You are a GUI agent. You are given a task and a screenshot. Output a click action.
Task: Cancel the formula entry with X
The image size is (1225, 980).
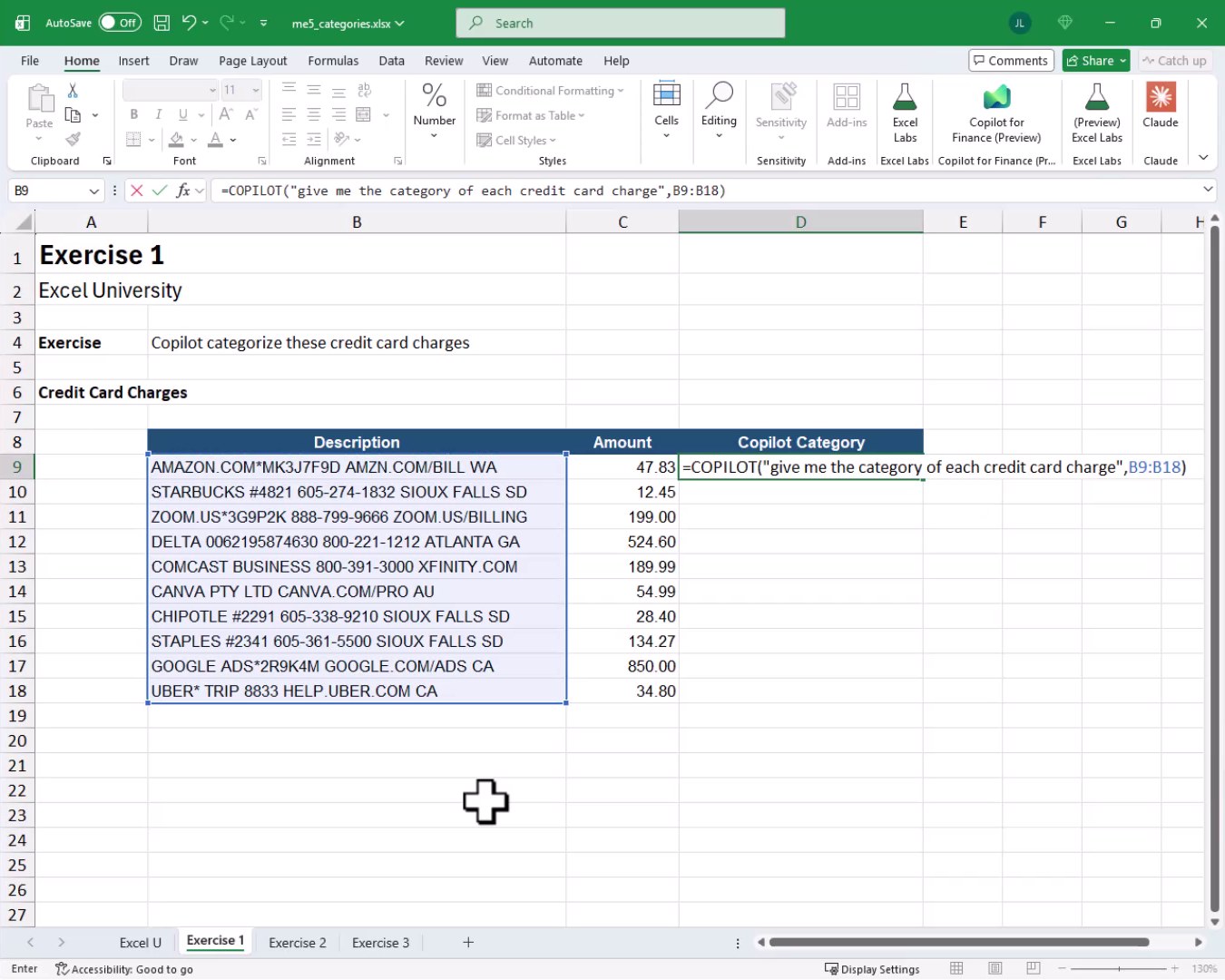pos(136,191)
